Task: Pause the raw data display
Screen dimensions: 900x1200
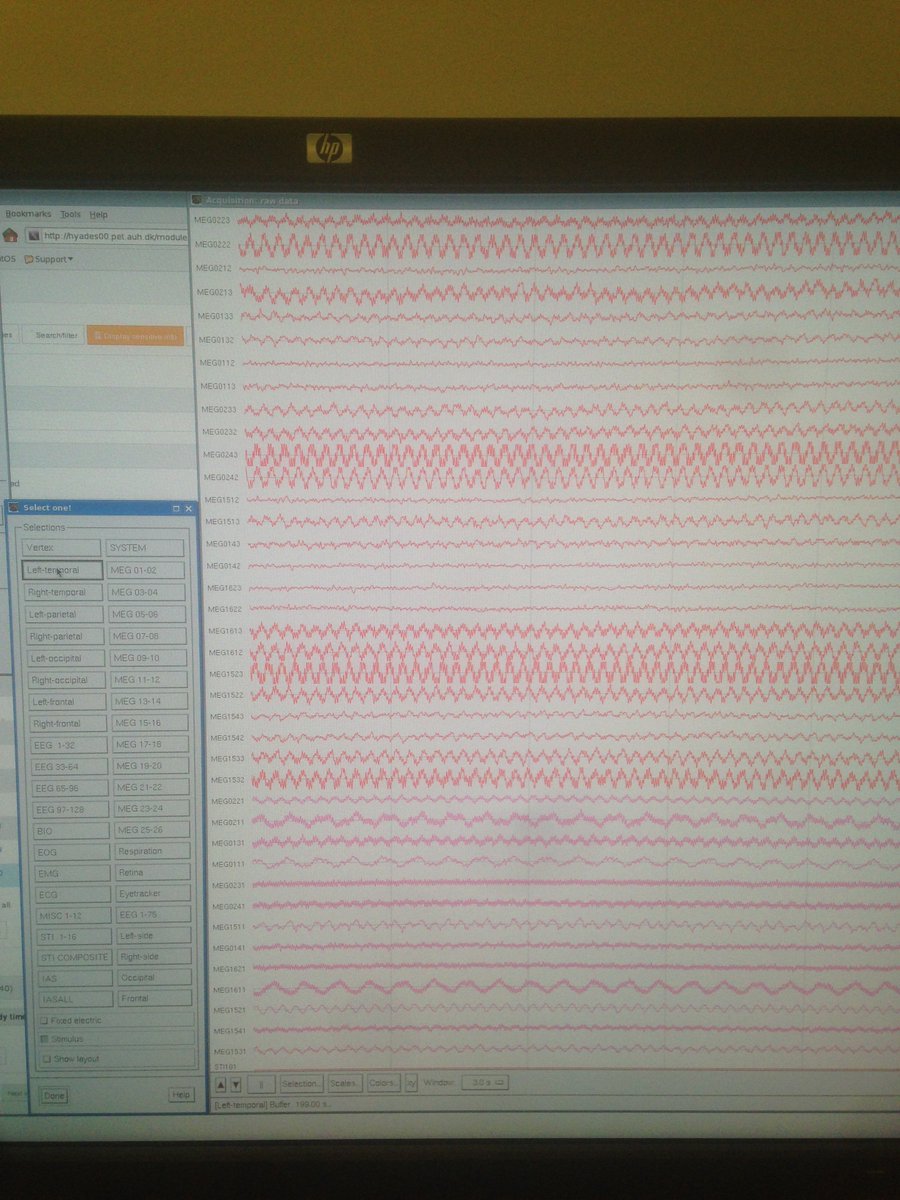Action: coord(261,1084)
